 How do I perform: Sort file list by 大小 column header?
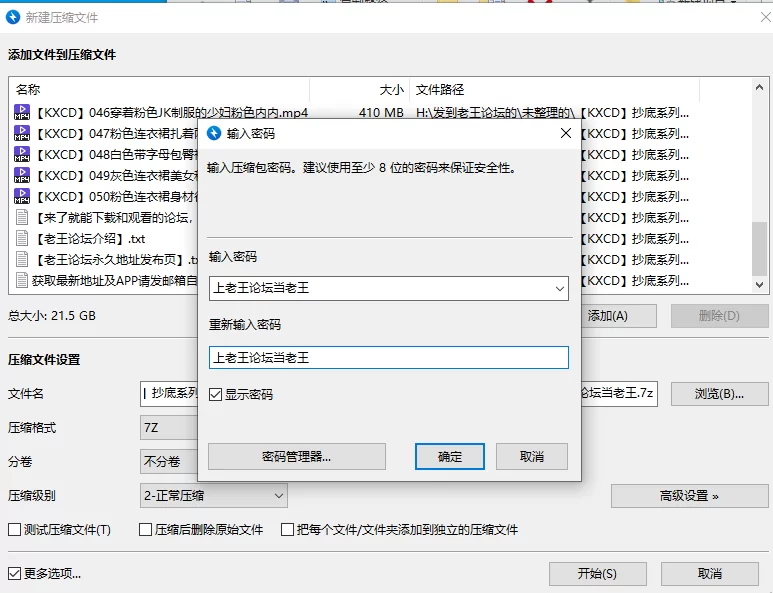tap(359, 90)
